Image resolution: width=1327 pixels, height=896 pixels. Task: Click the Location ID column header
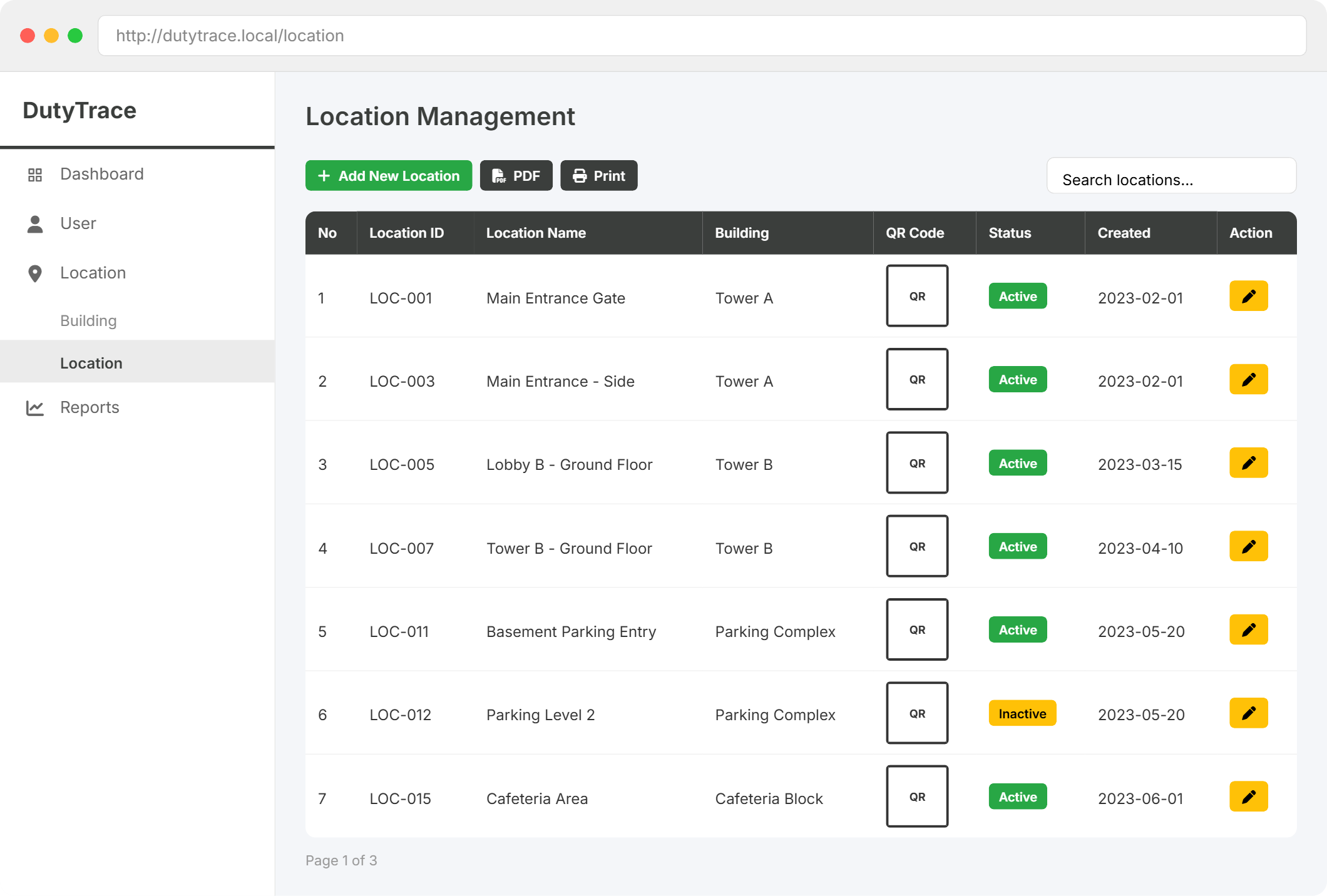coord(406,233)
